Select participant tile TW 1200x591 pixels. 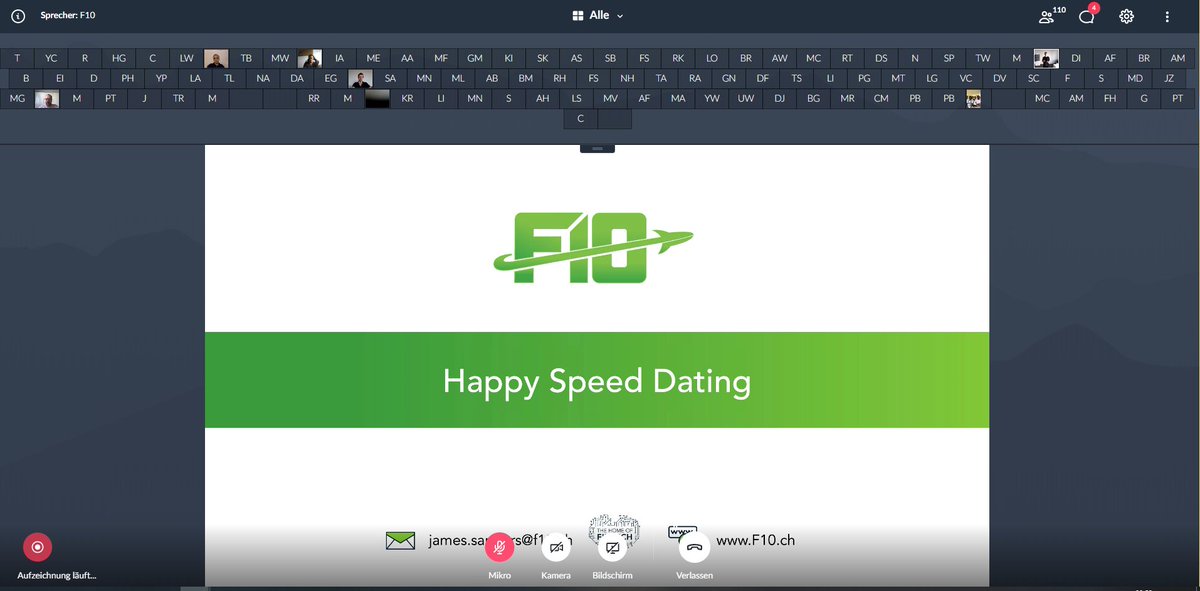(x=983, y=58)
